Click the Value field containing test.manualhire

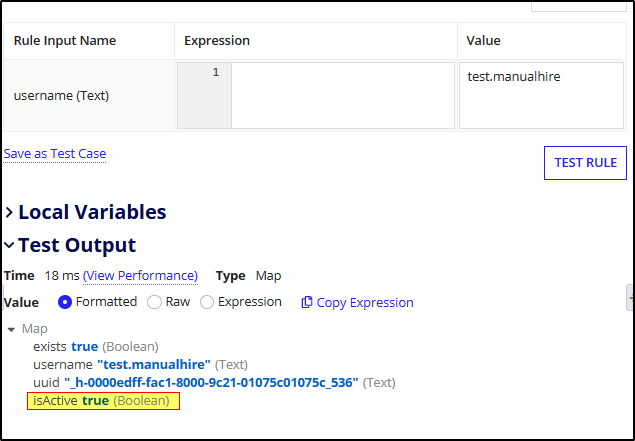click(540, 96)
